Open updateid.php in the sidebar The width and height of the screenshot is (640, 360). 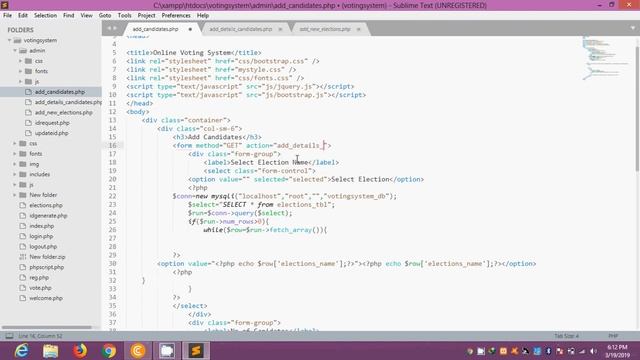click(51, 133)
